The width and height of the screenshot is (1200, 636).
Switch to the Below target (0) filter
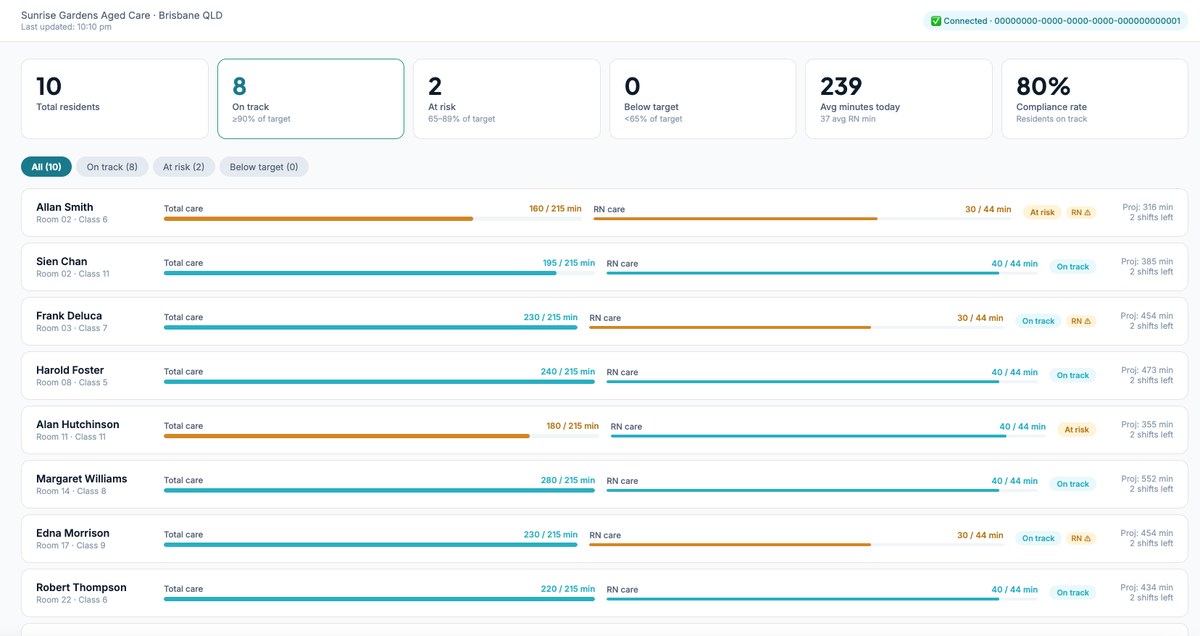(x=264, y=167)
